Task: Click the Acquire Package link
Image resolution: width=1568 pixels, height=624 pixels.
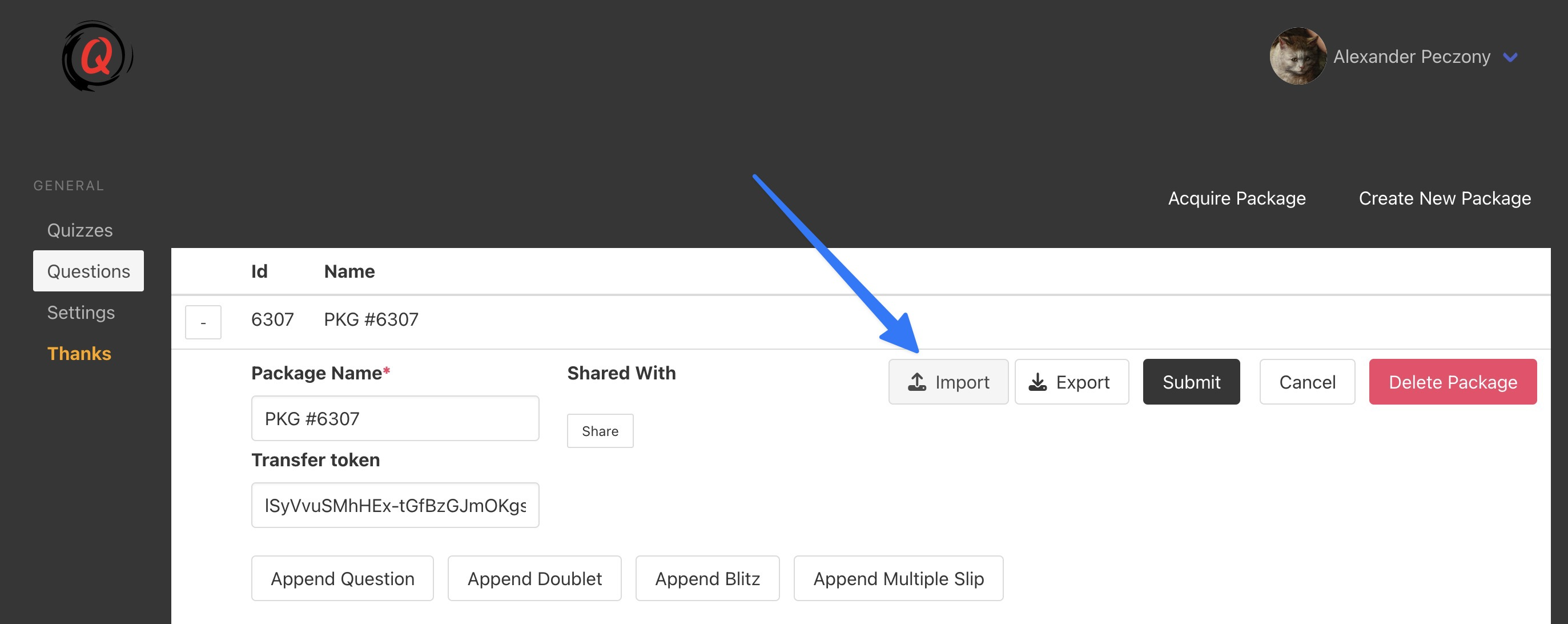Action: point(1236,198)
